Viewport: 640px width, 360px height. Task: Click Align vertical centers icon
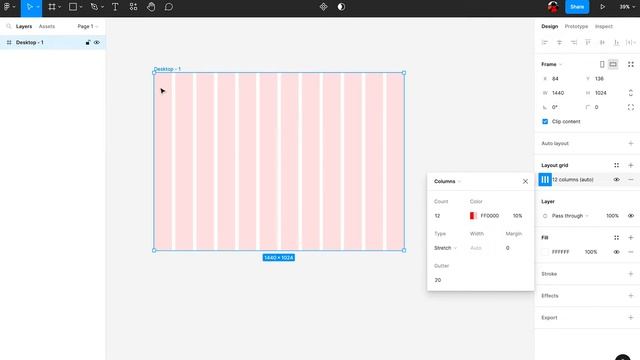[602, 42]
